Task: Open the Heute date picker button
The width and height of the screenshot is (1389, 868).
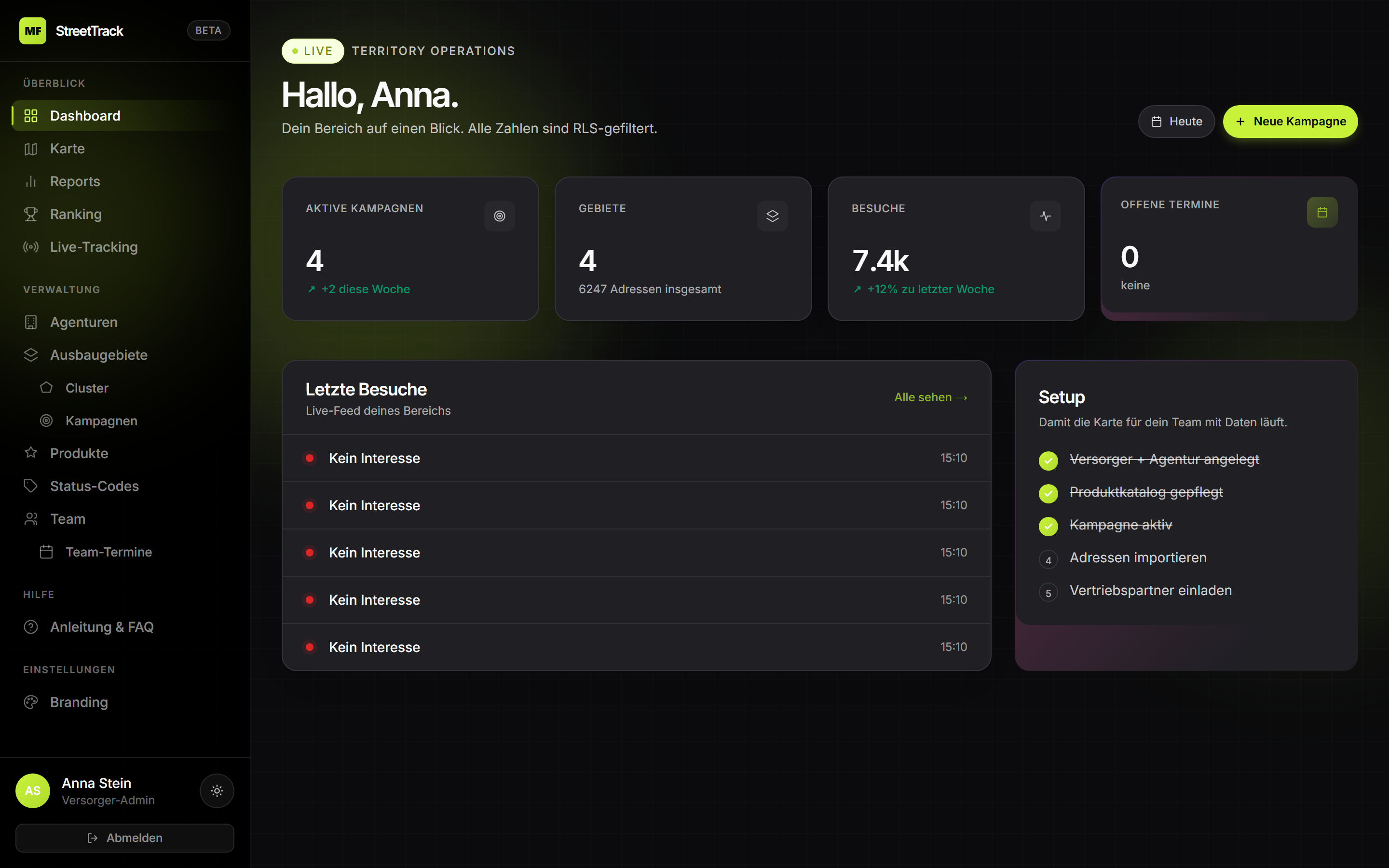Action: (x=1176, y=122)
